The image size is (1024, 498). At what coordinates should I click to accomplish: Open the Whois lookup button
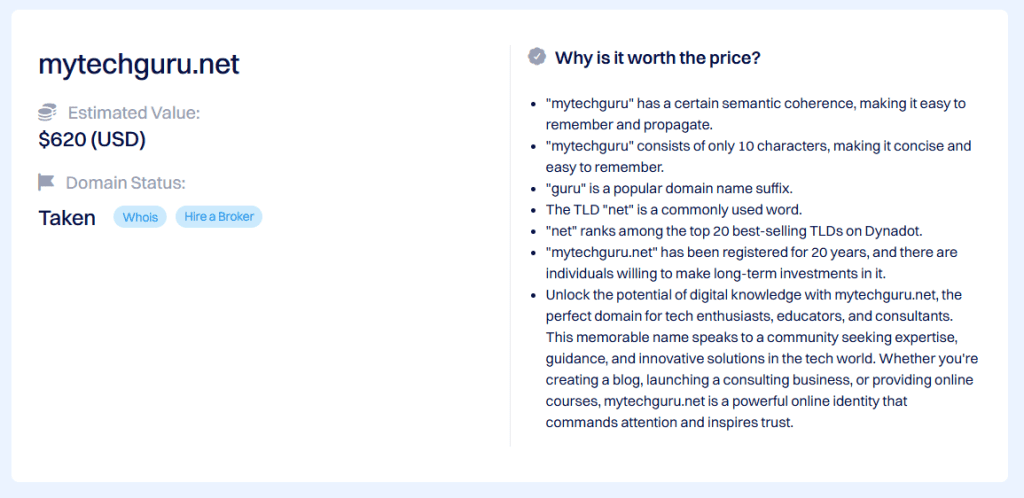tap(140, 217)
